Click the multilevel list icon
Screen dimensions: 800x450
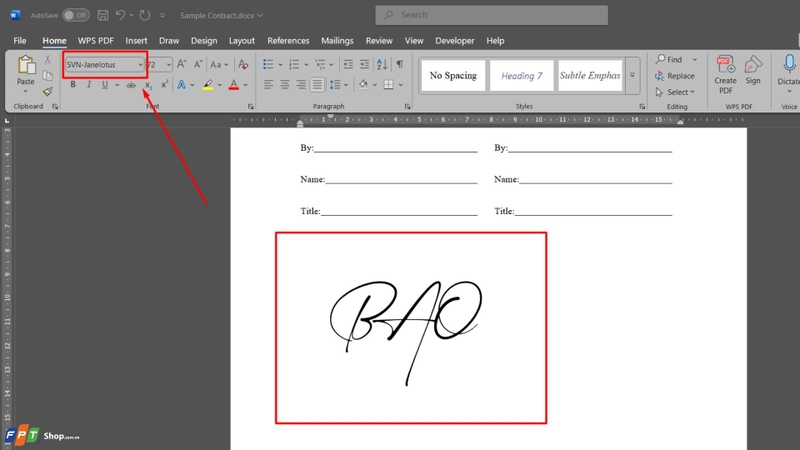[320, 64]
